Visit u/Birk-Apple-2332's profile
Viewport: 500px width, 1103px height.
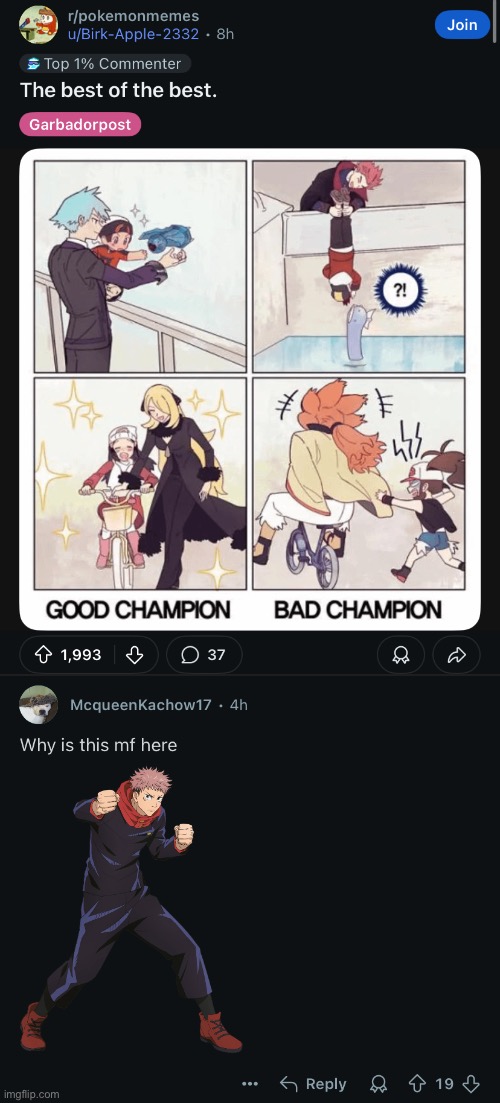coord(133,34)
